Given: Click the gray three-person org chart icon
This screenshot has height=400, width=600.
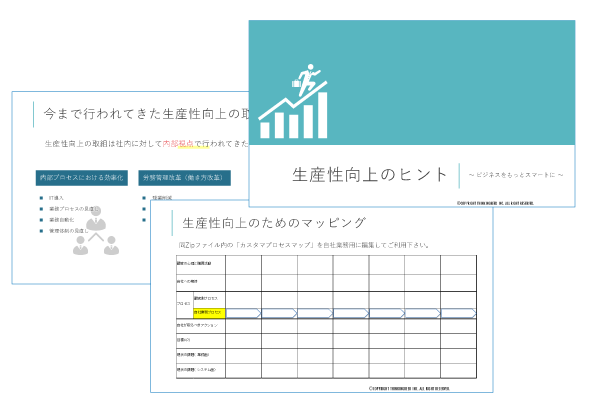Looking at the screenshot, I should pyautogui.click(x=96, y=232).
